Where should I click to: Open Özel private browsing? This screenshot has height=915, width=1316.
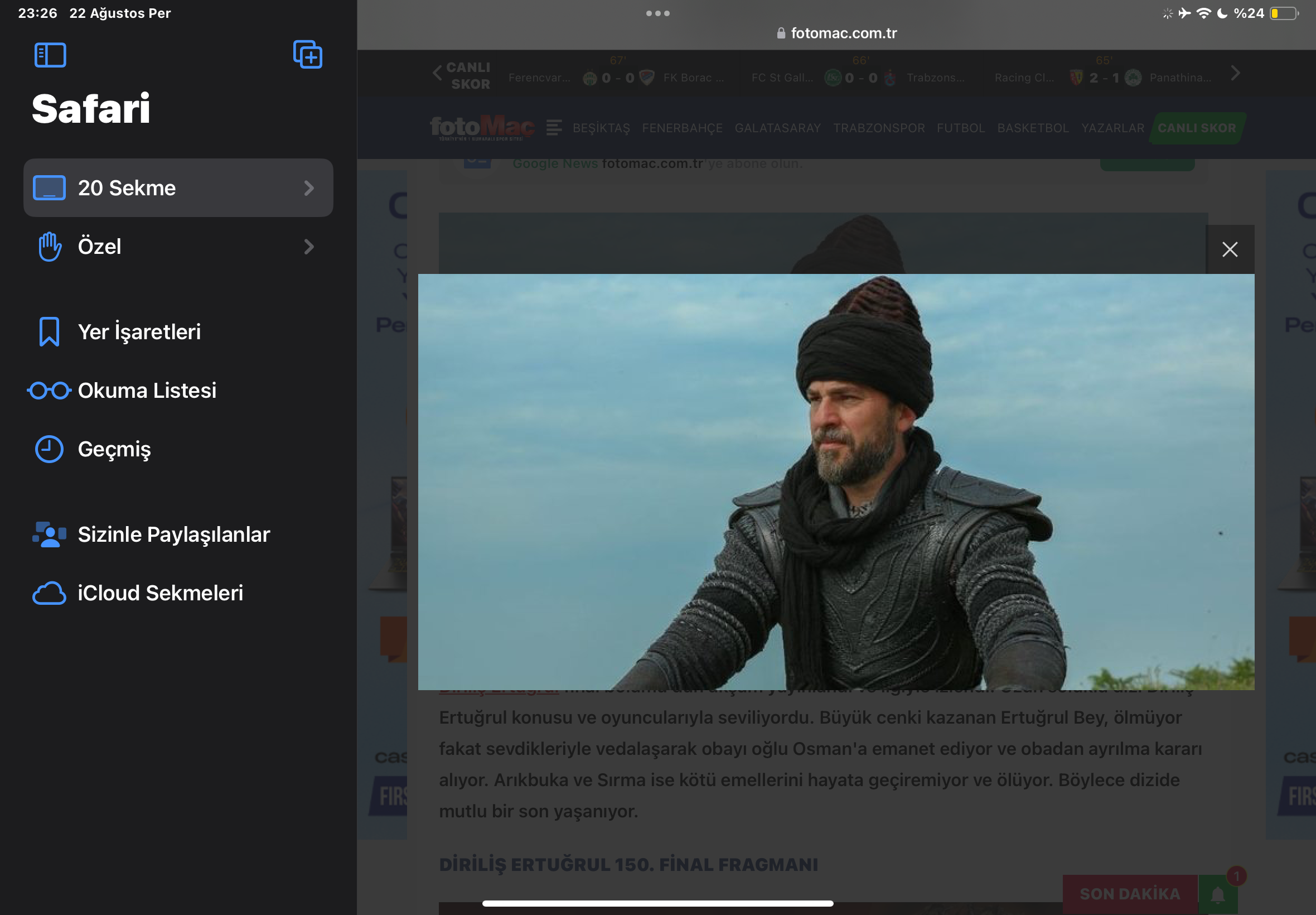(178, 247)
